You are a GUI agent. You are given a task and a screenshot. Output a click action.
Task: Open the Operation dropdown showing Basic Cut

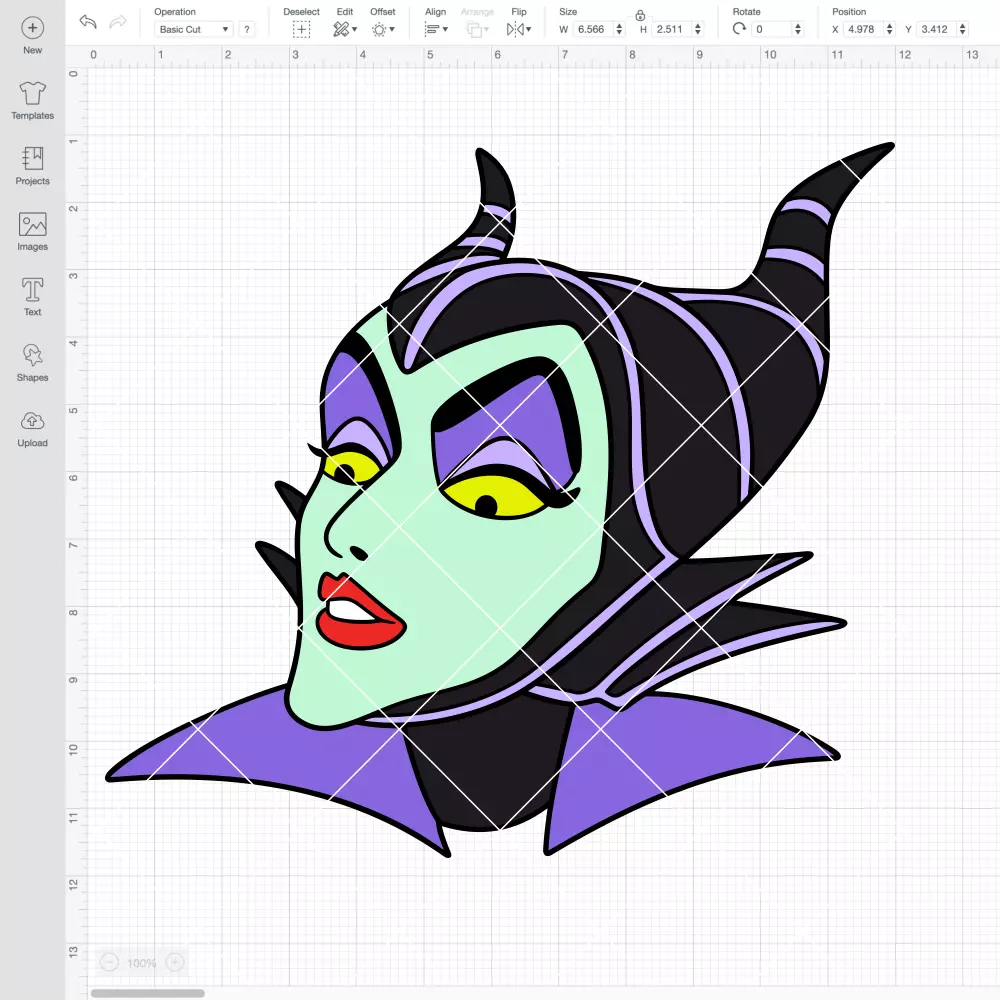[x=194, y=29]
